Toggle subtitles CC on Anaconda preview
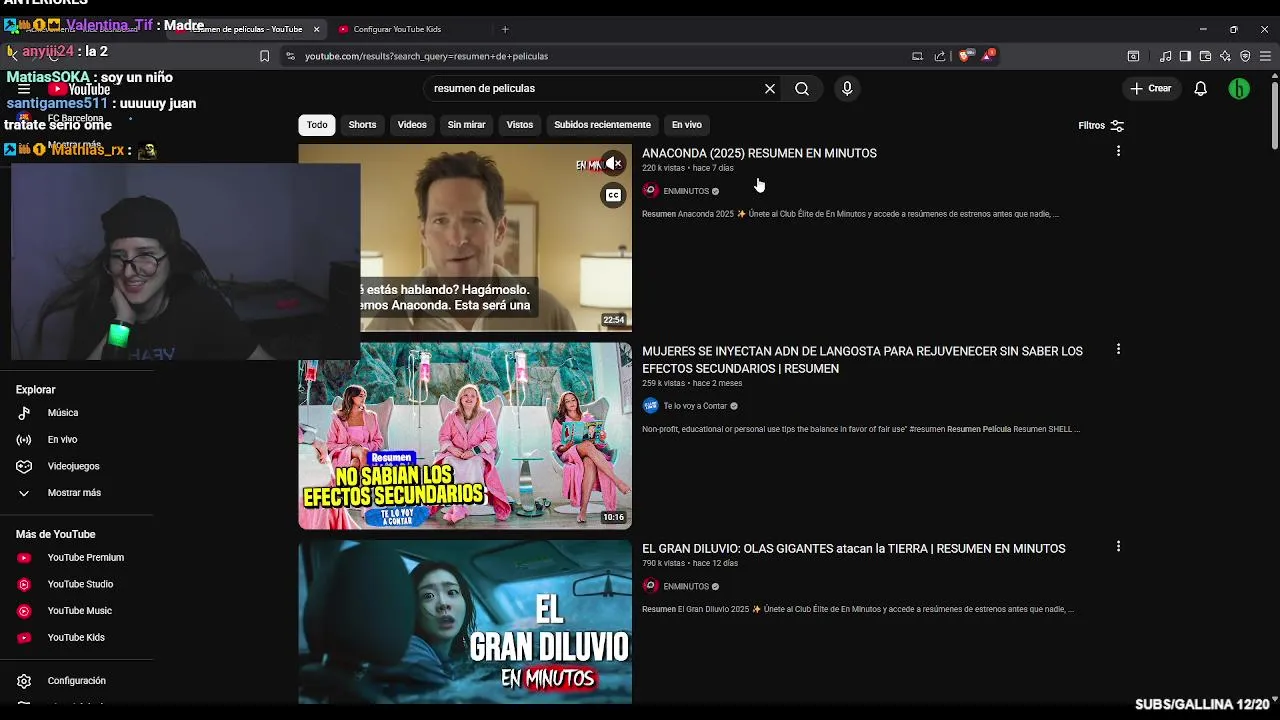 point(613,195)
